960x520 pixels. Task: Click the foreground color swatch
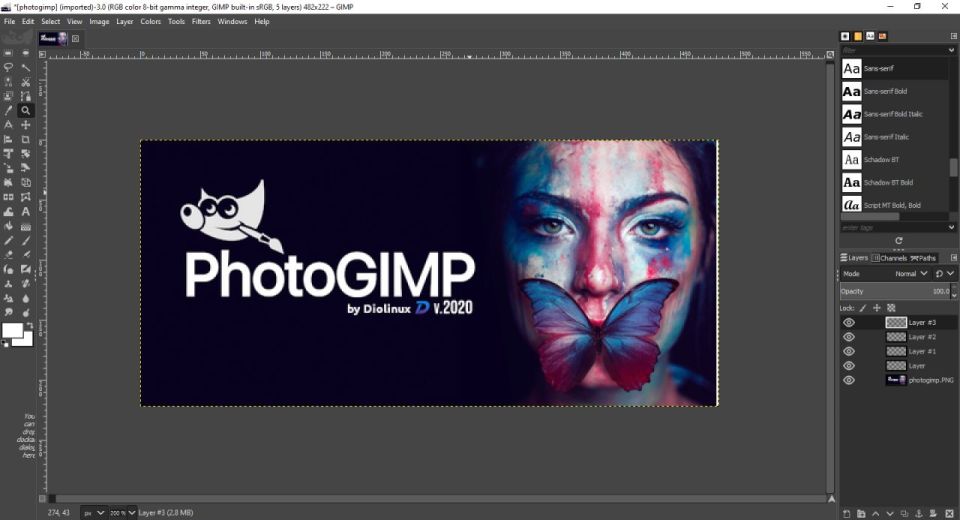click(12, 331)
